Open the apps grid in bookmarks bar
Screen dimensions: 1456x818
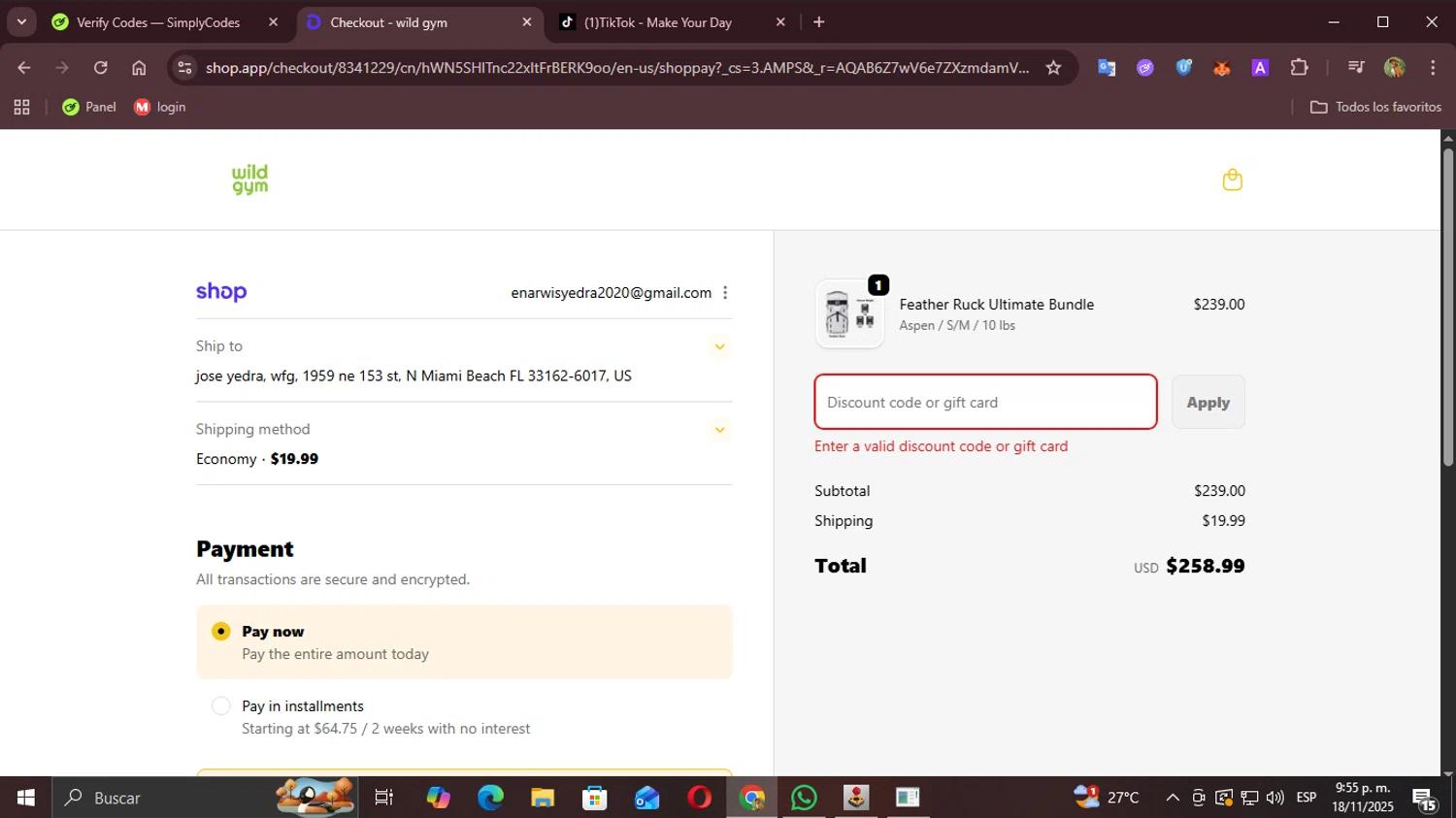(21, 107)
